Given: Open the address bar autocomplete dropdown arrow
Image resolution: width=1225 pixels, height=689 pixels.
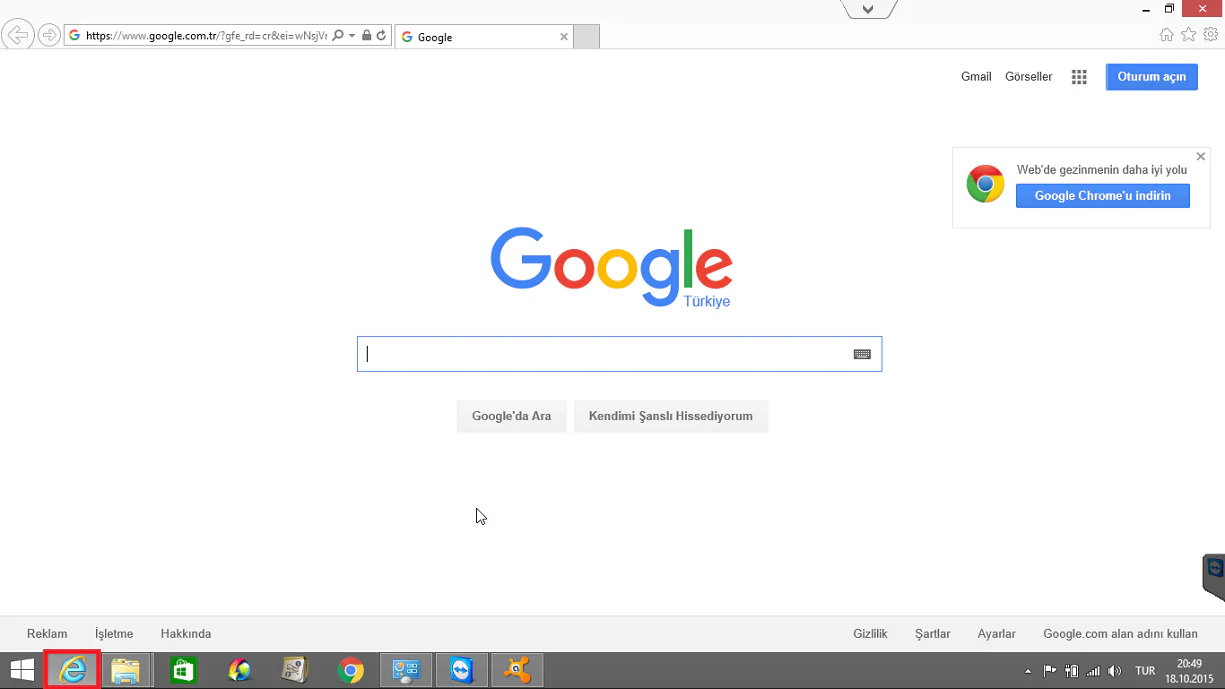Looking at the screenshot, I should click(x=352, y=36).
